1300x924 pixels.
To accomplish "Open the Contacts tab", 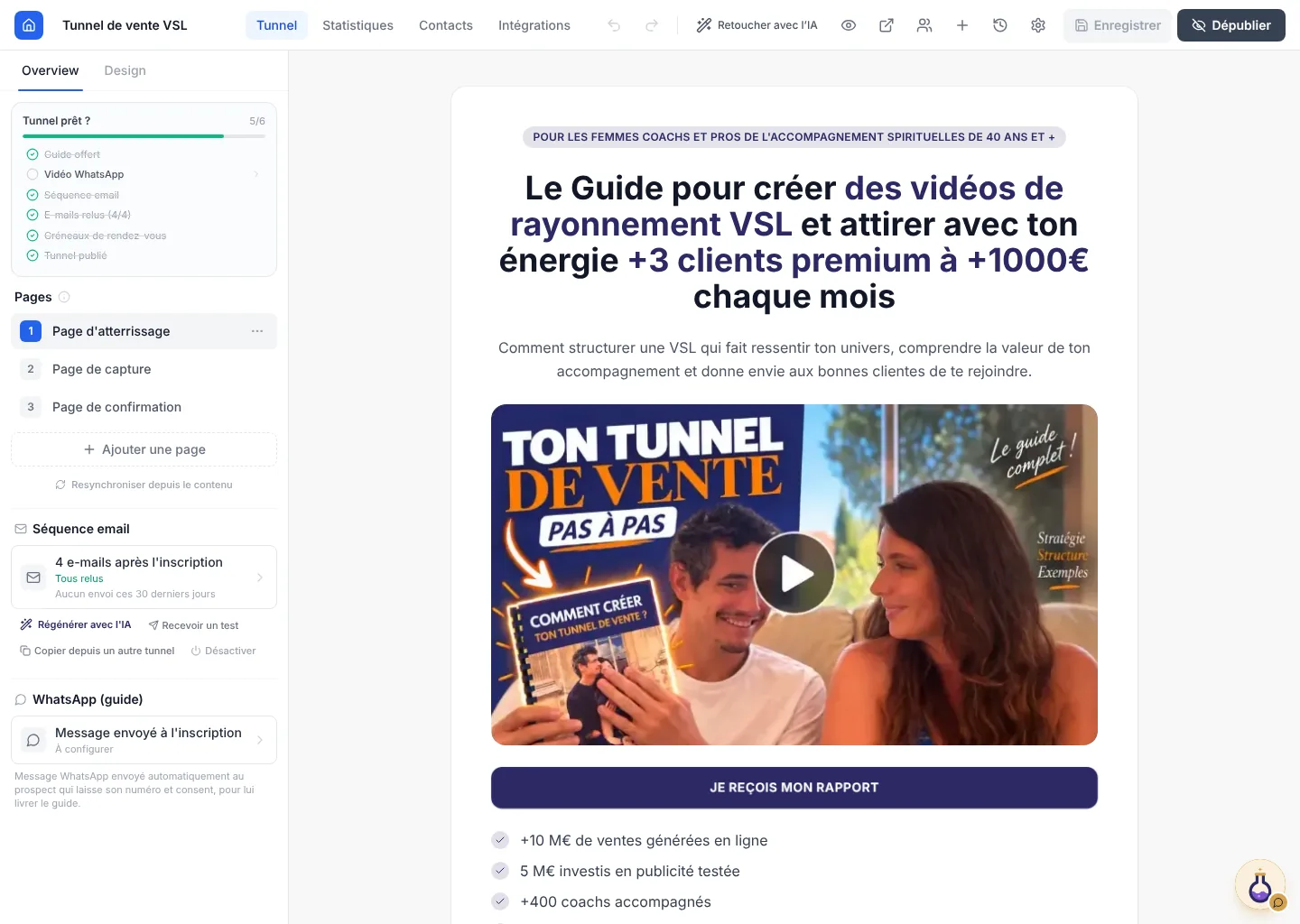I will [446, 25].
